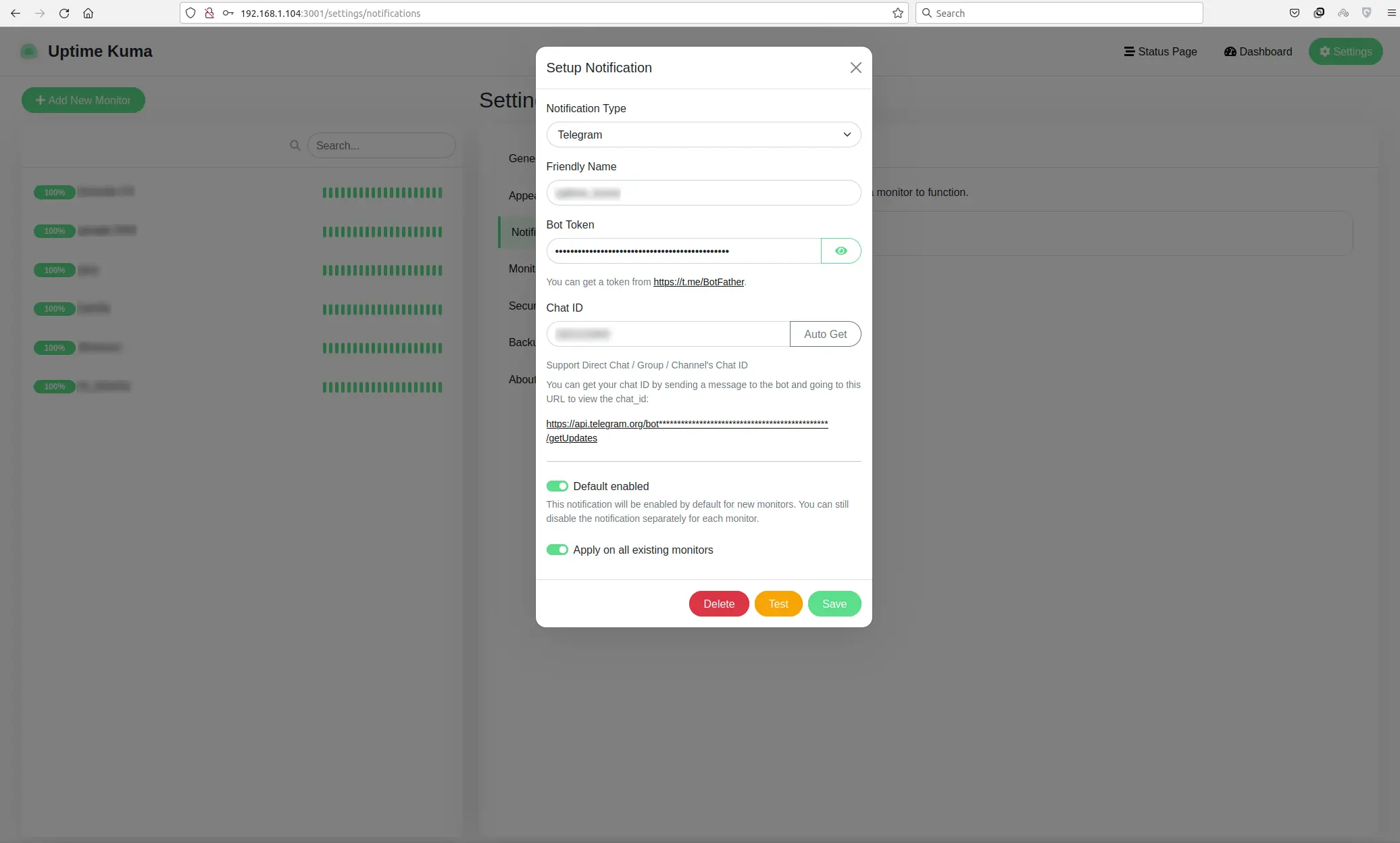Open the BotFather link
This screenshot has height=843, width=1400.
699,282
